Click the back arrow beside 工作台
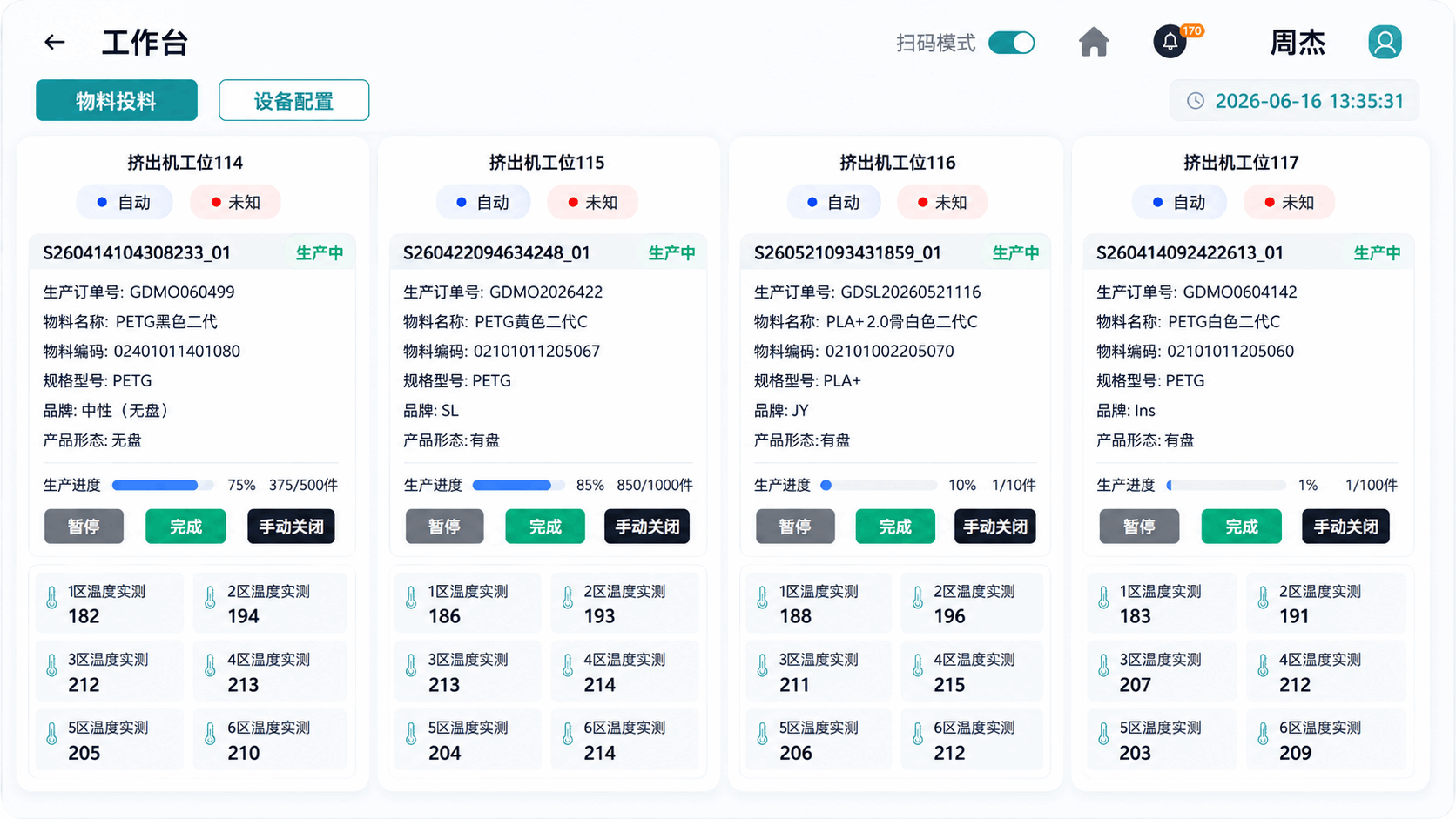Image resolution: width=1456 pixels, height=819 pixels. pyautogui.click(x=55, y=42)
